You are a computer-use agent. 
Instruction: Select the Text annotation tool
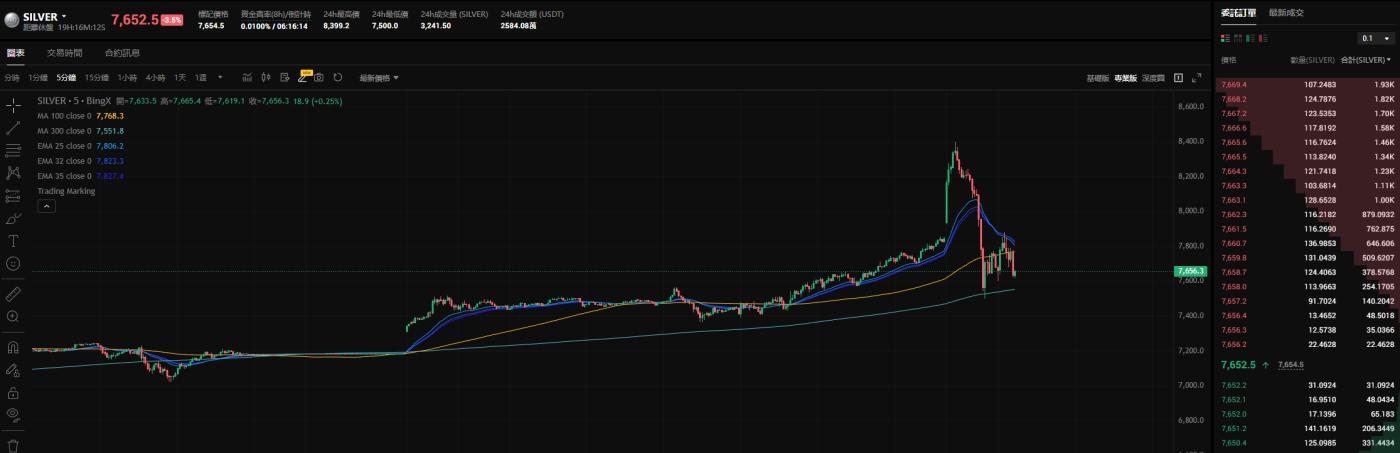[x=13, y=241]
